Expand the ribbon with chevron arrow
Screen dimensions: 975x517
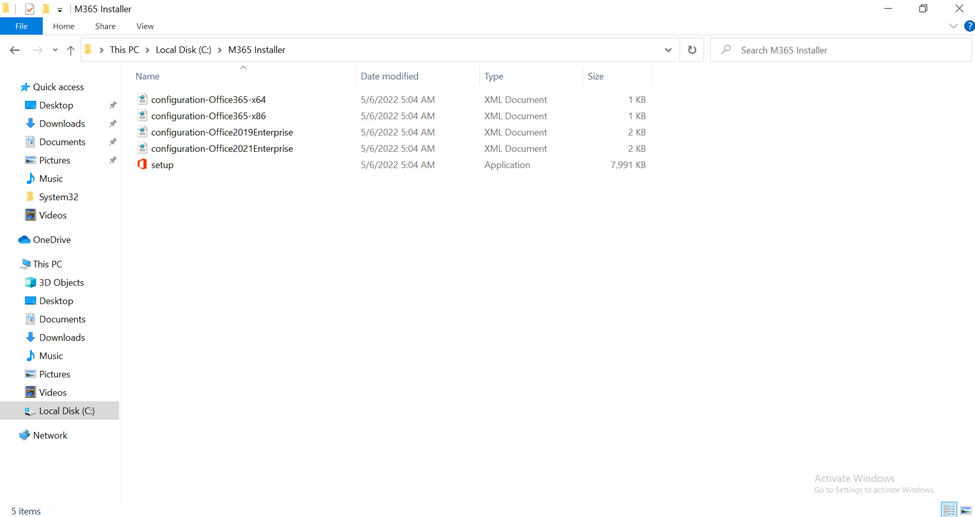point(953,26)
